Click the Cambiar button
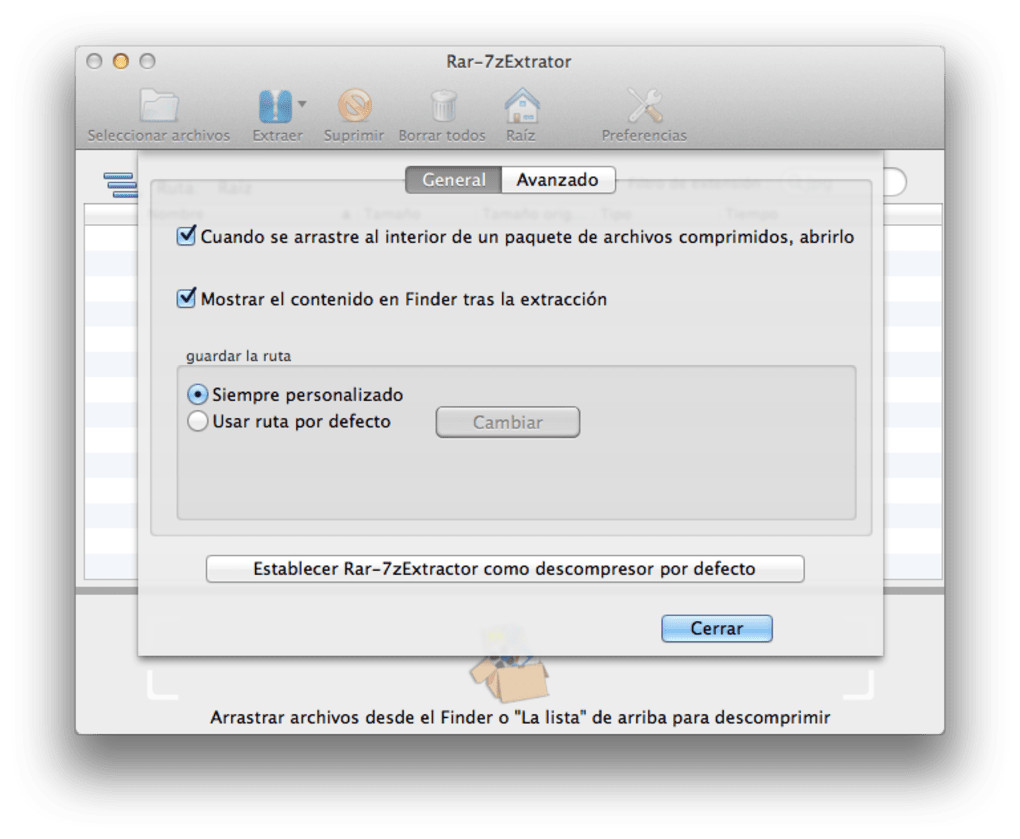Image resolution: width=1020 pixels, height=839 pixels. [x=507, y=422]
